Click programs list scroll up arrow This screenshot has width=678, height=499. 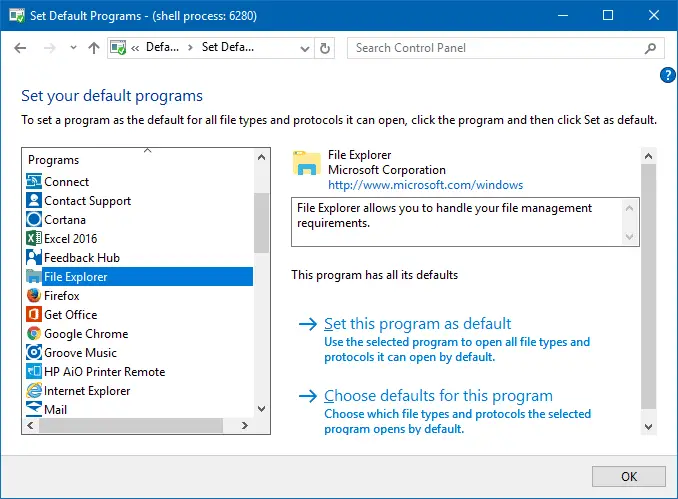coord(261,157)
